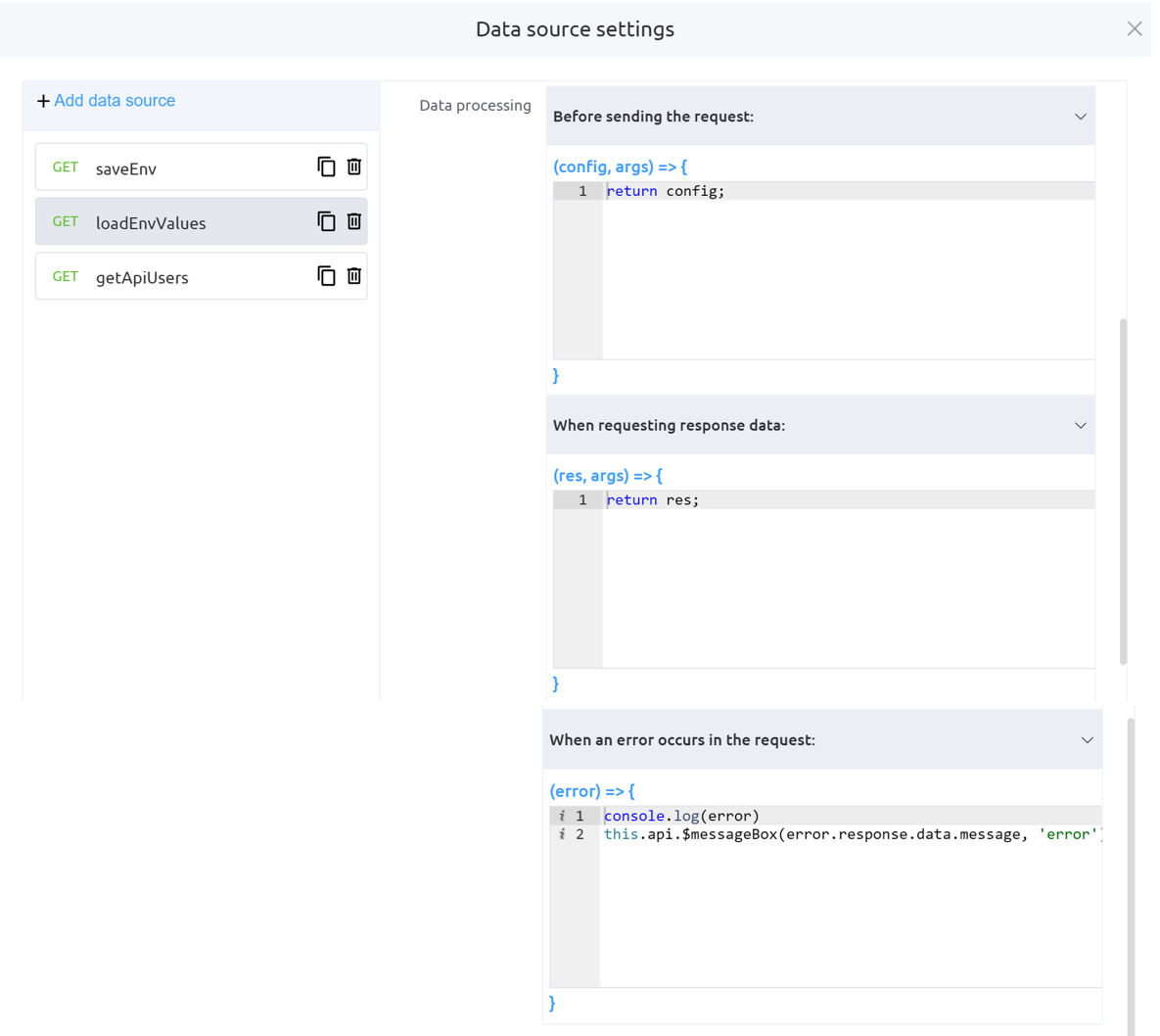Click the data processing panel scrollbar

pyautogui.click(x=1123, y=490)
